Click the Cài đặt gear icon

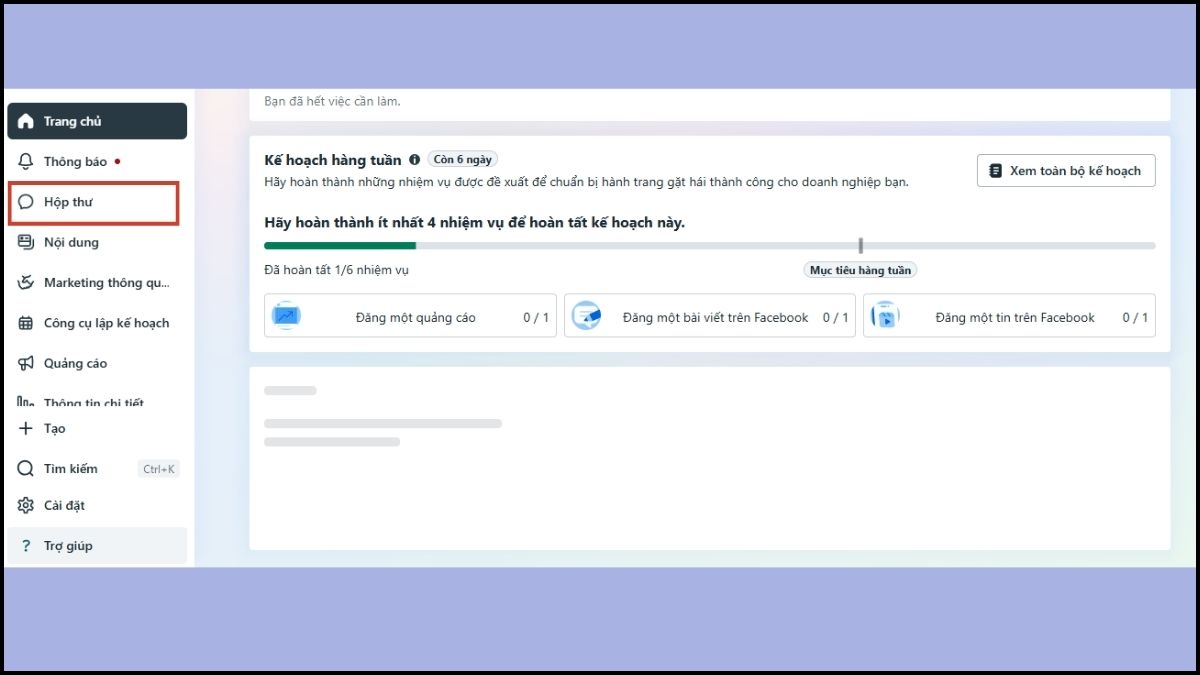(26, 505)
